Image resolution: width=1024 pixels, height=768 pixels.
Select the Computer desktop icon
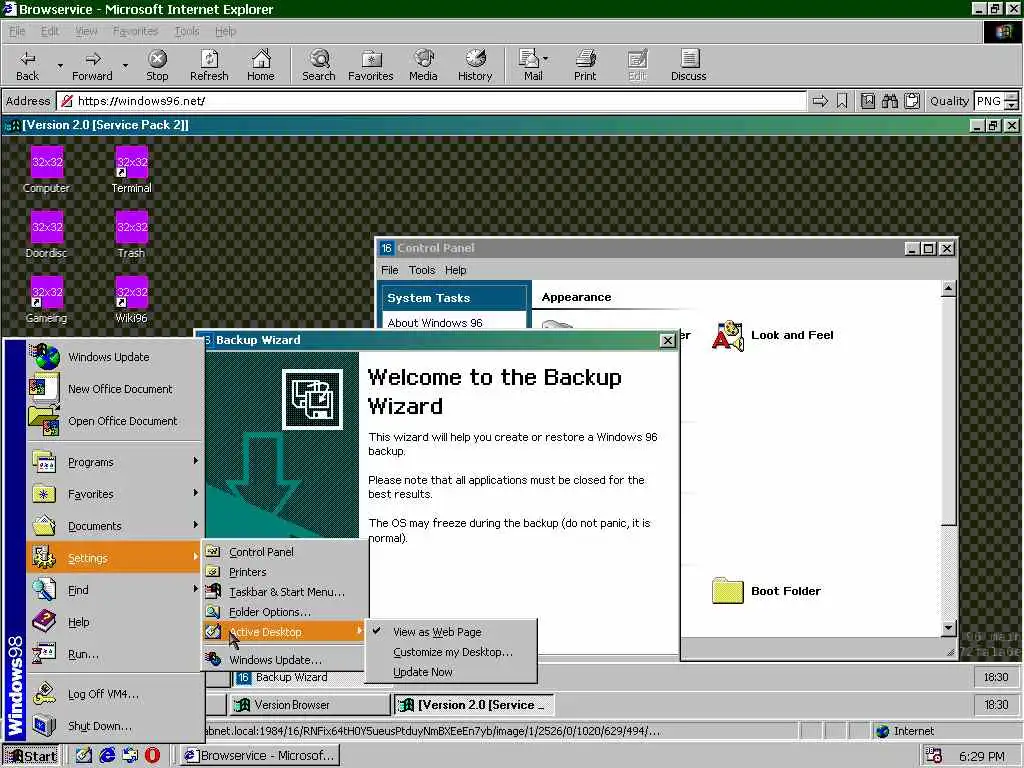(46, 170)
